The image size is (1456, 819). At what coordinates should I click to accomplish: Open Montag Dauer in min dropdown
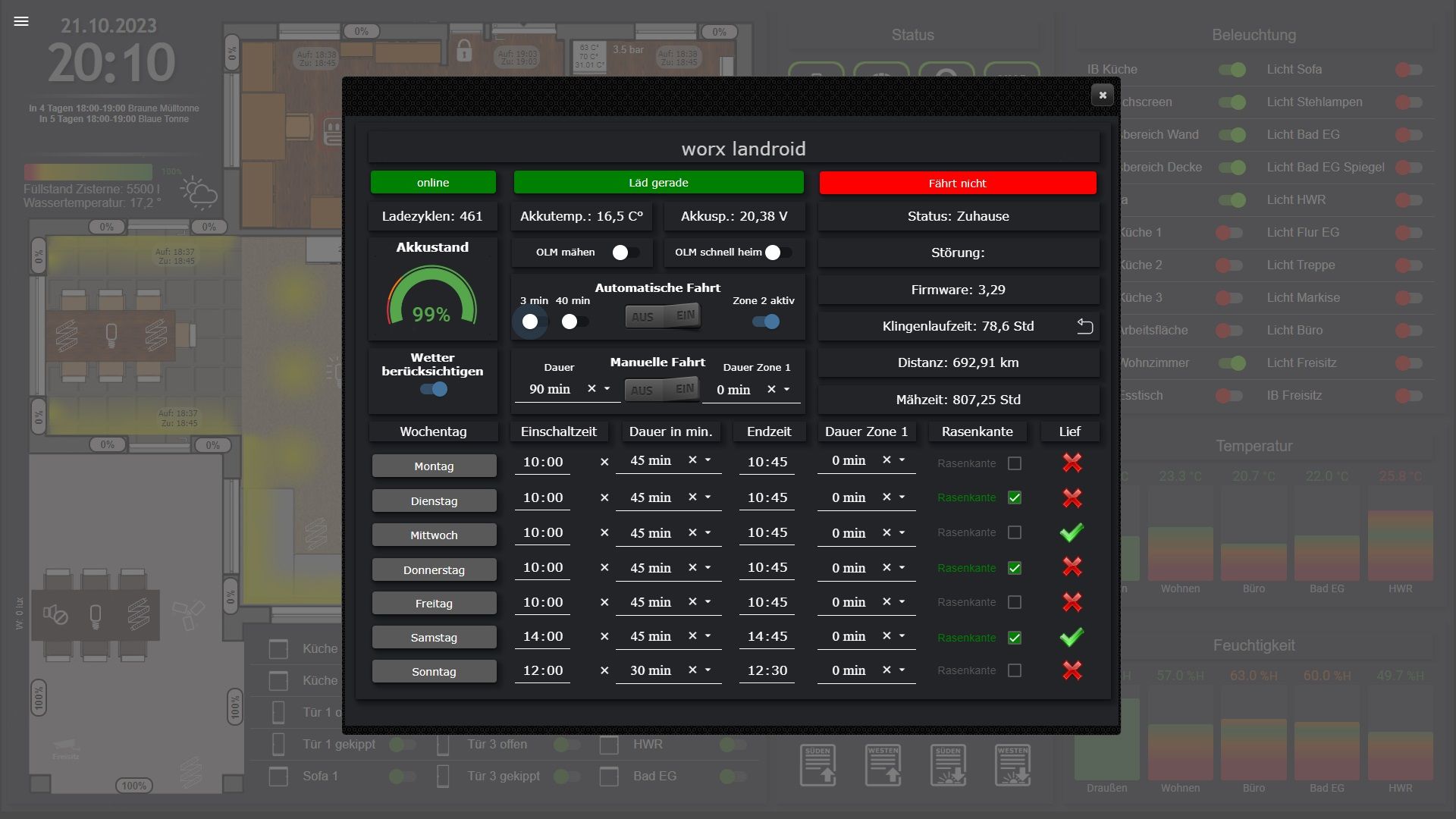coord(708,460)
